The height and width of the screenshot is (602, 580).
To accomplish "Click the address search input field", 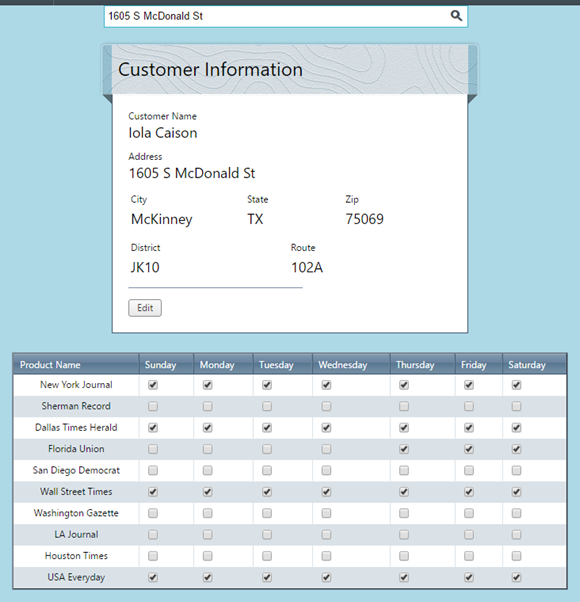I will point(286,17).
